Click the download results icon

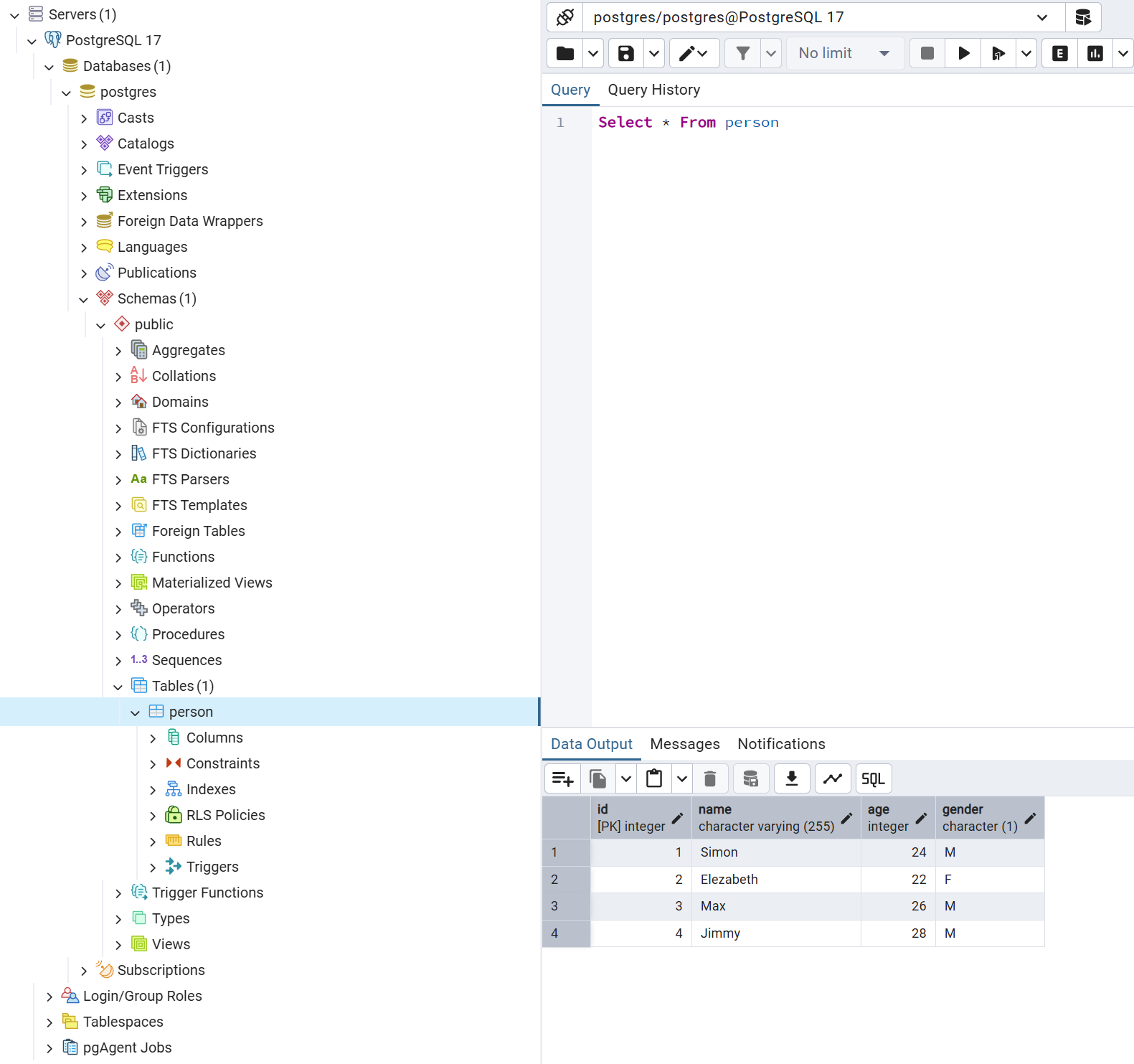tap(792, 778)
